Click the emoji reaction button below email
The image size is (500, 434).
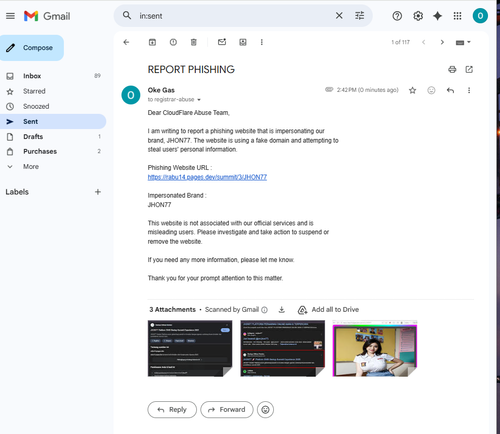(265, 409)
